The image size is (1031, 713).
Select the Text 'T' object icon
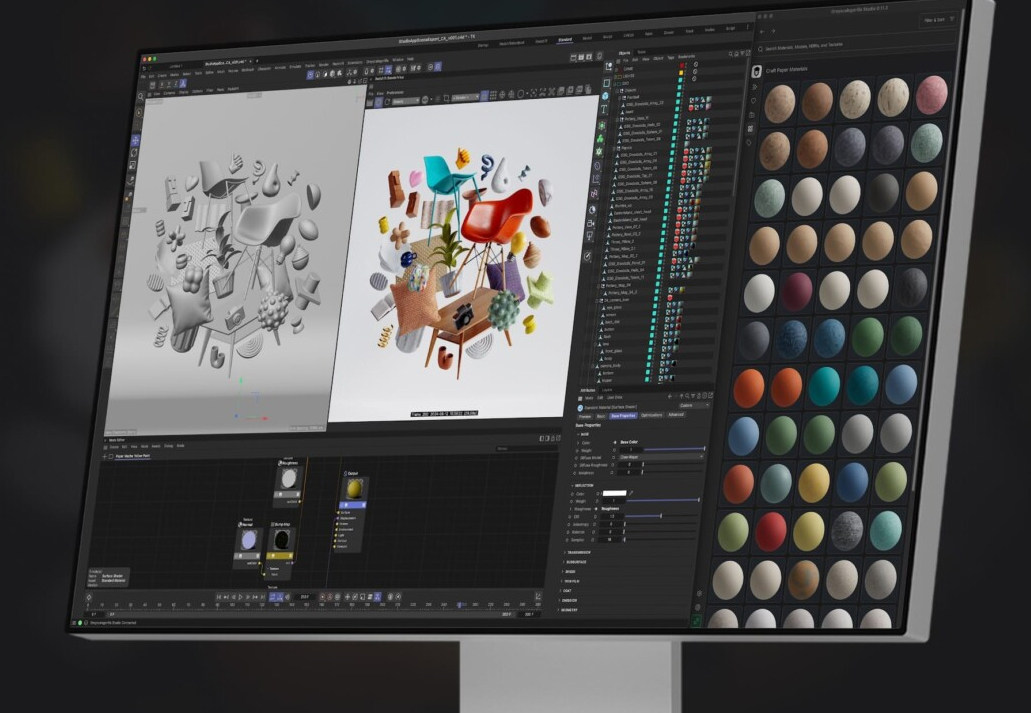[x=604, y=110]
